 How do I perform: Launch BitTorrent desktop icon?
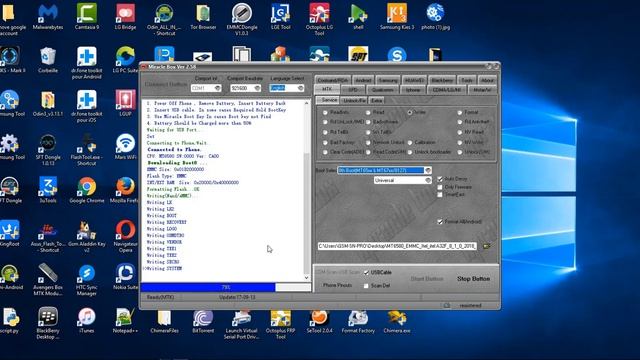click(203, 322)
